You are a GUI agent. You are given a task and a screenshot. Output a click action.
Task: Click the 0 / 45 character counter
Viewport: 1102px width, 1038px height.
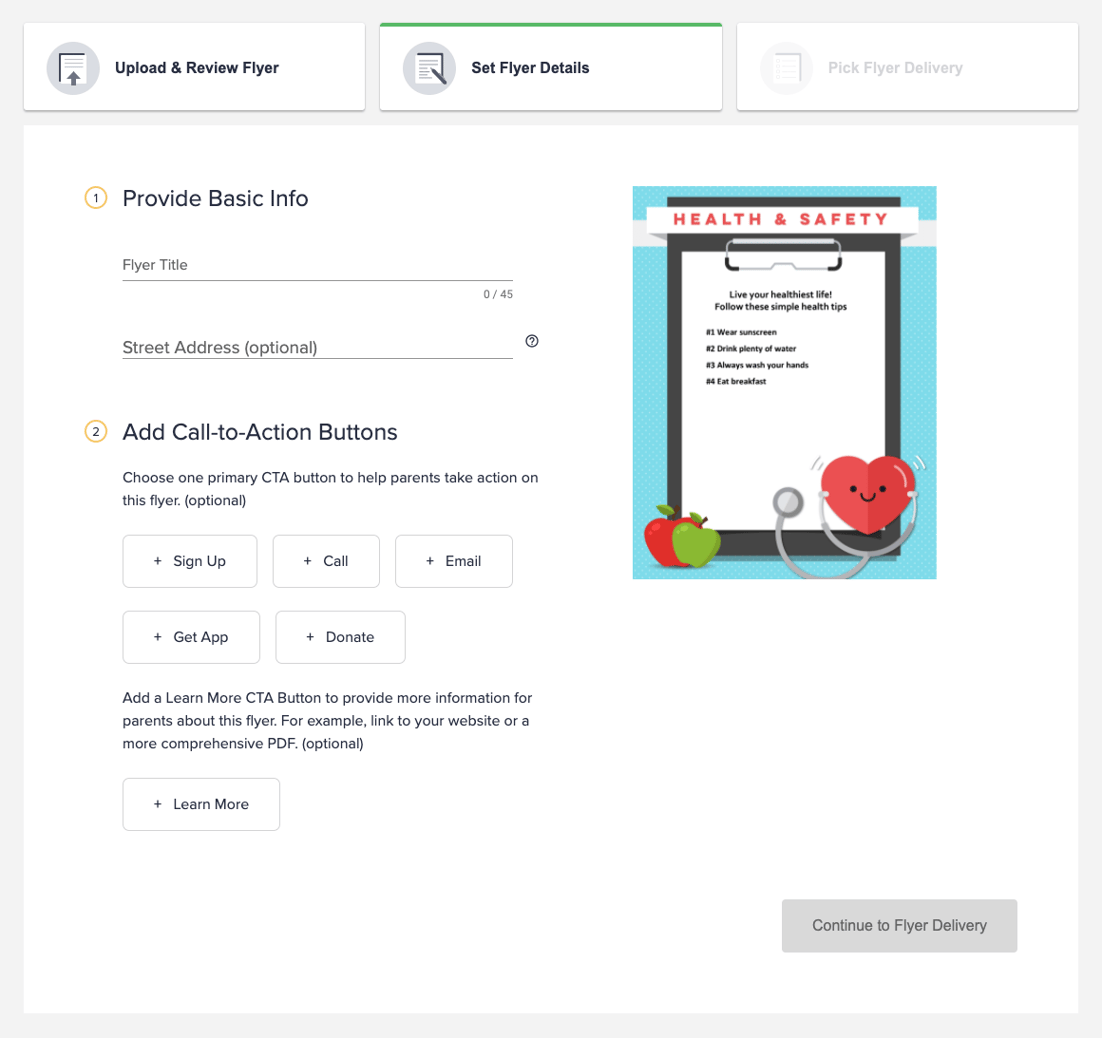tap(498, 294)
